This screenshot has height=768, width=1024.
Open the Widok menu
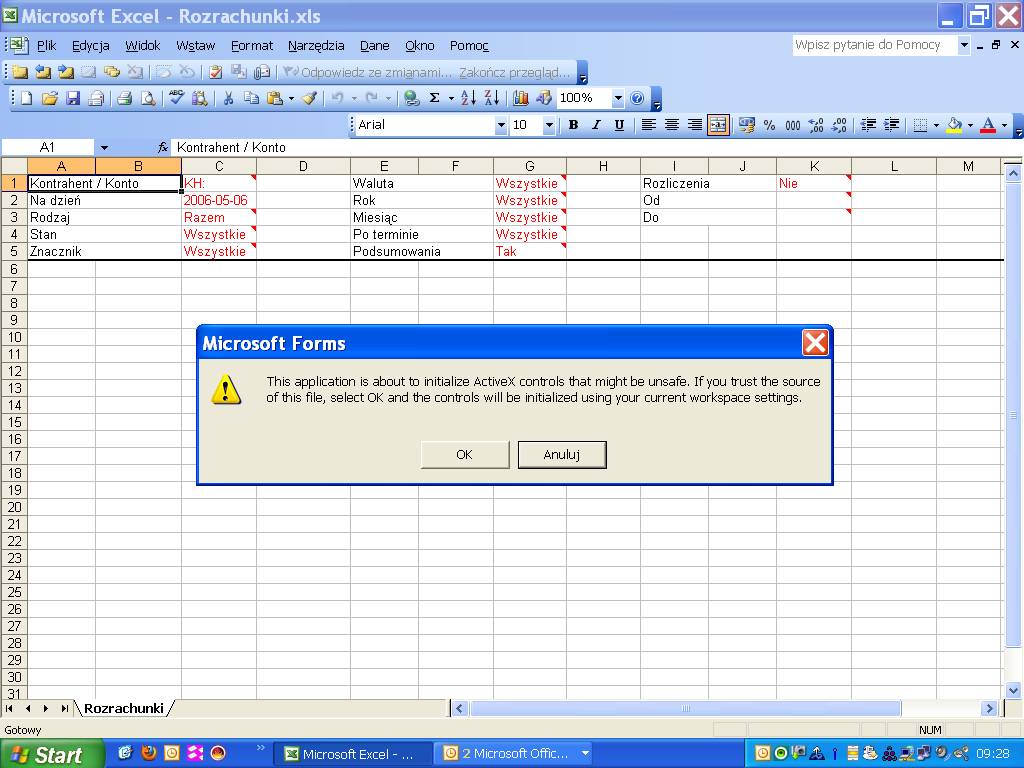pyautogui.click(x=142, y=46)
